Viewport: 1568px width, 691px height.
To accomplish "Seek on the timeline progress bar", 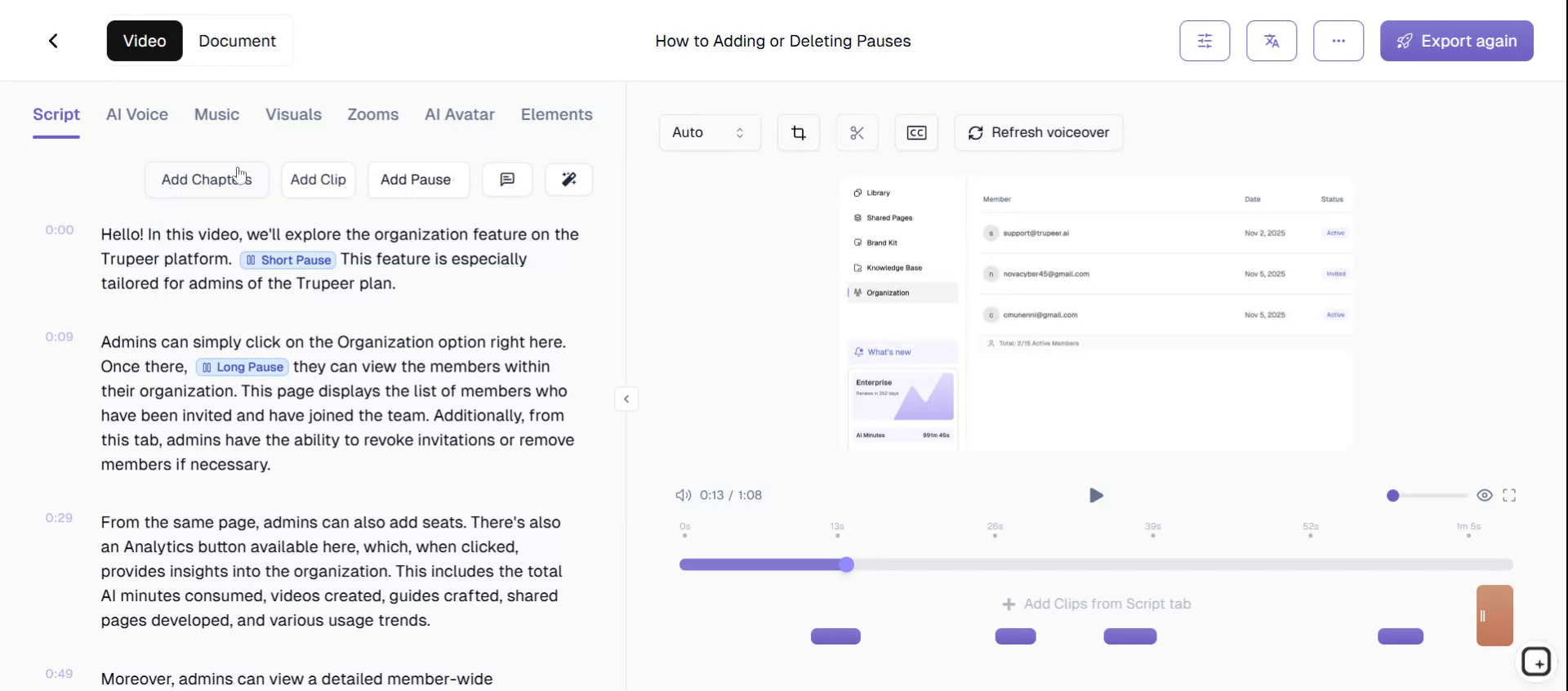I will 1096,564.
